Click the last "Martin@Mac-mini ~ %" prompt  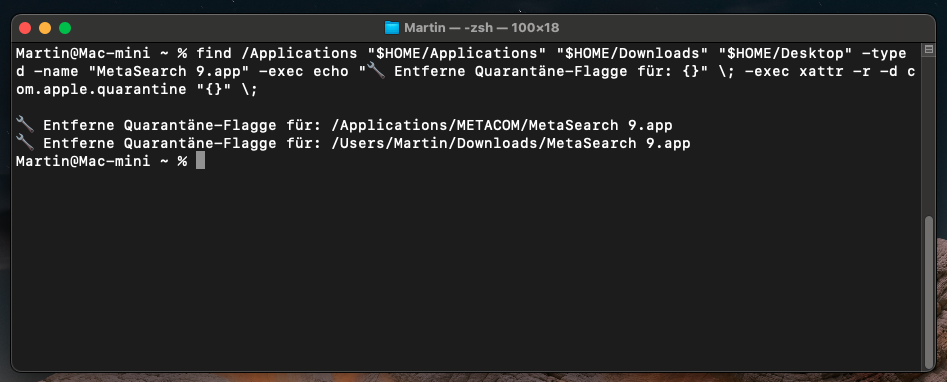(x=101, y=161)
